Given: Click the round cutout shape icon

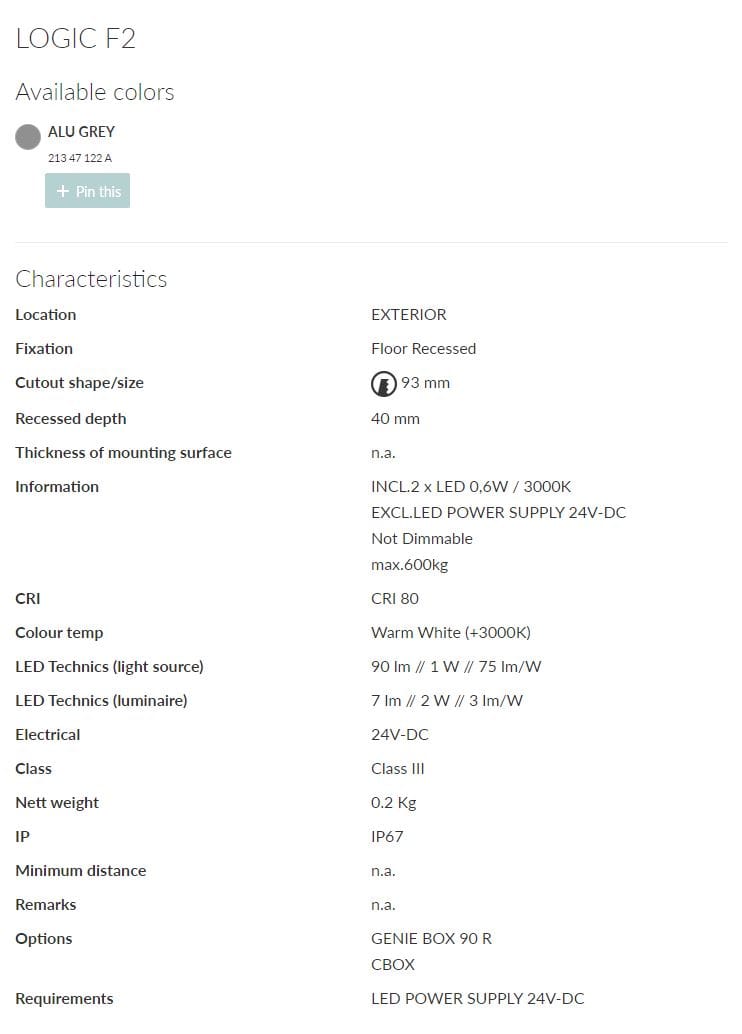Looking at the screenshot, I should 383,383.
